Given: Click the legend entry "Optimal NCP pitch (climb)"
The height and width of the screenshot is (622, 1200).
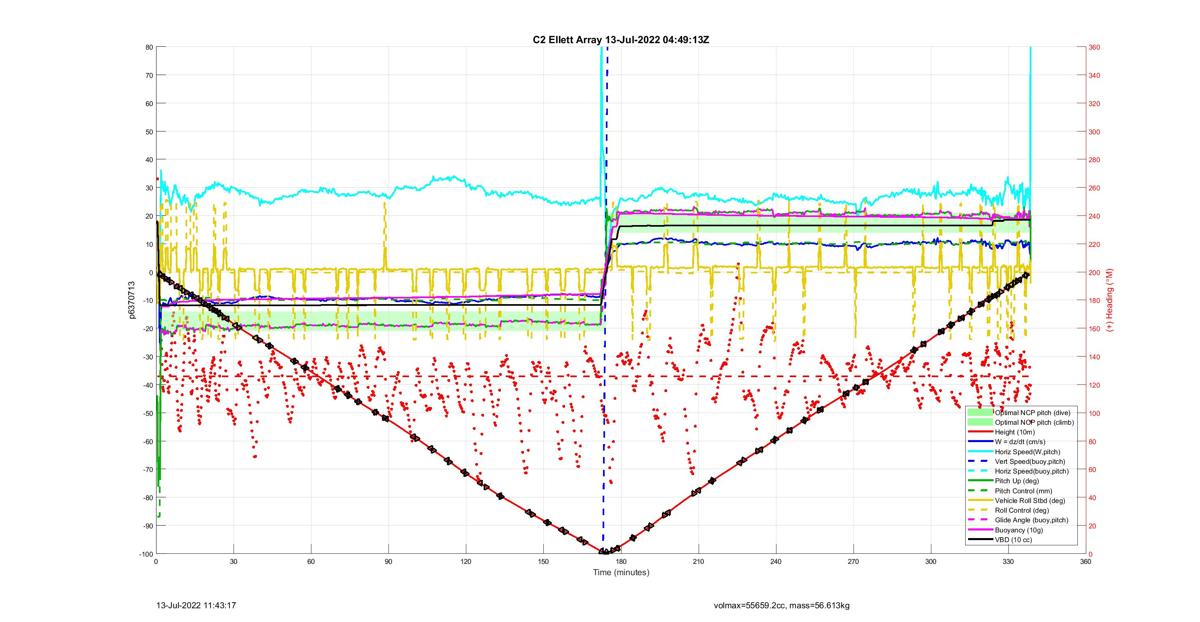Looking at the screenshot, I should [x=1032, y=422].
